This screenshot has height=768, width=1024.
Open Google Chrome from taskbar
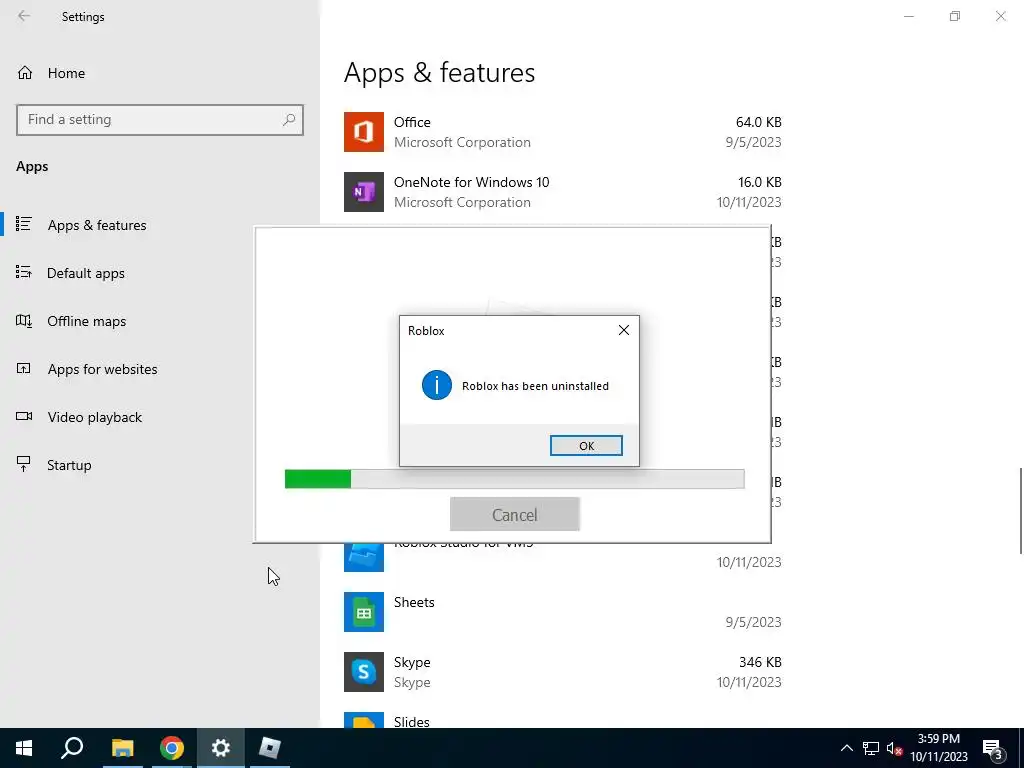(172, 748)
